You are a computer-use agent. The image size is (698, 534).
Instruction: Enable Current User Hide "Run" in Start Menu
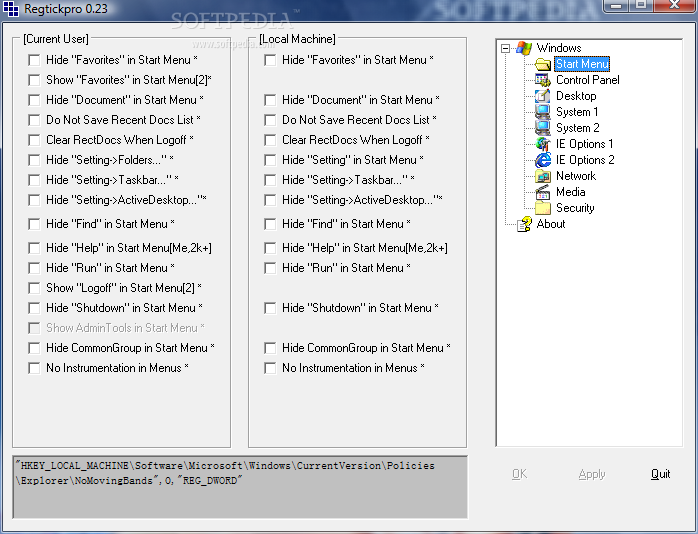pos(34,268)
